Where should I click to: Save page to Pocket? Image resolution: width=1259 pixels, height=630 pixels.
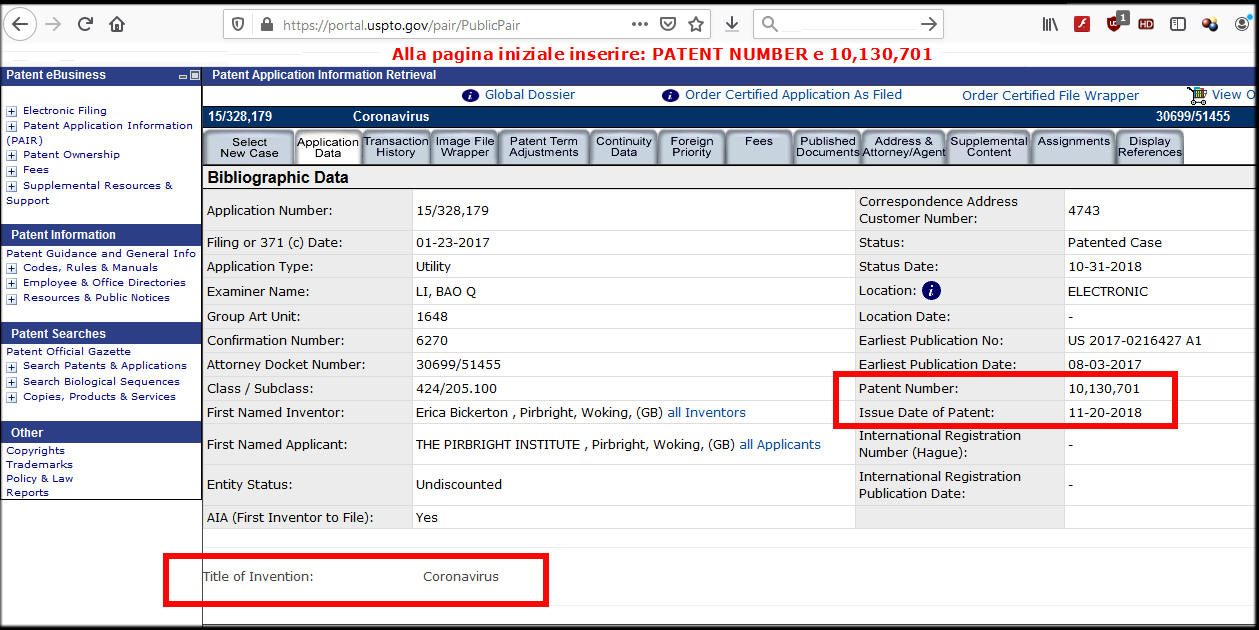click(668, 24)
